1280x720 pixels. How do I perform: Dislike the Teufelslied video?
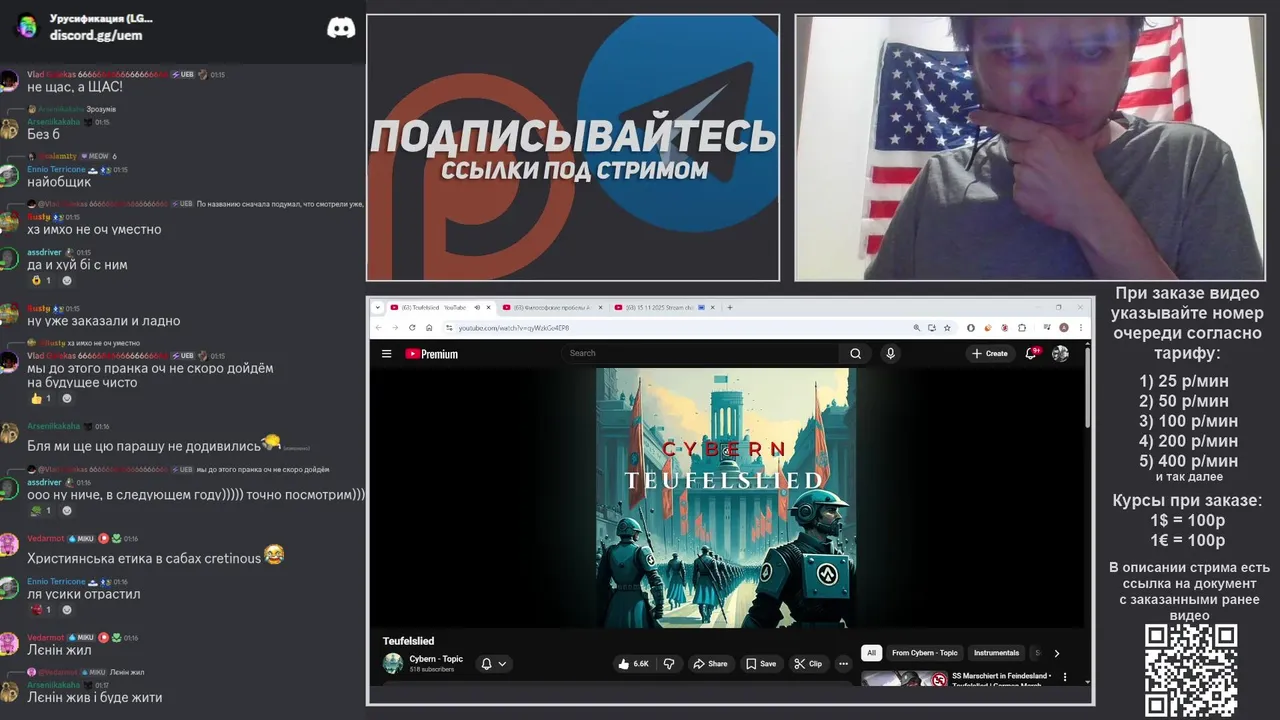(x=669, y=663)
